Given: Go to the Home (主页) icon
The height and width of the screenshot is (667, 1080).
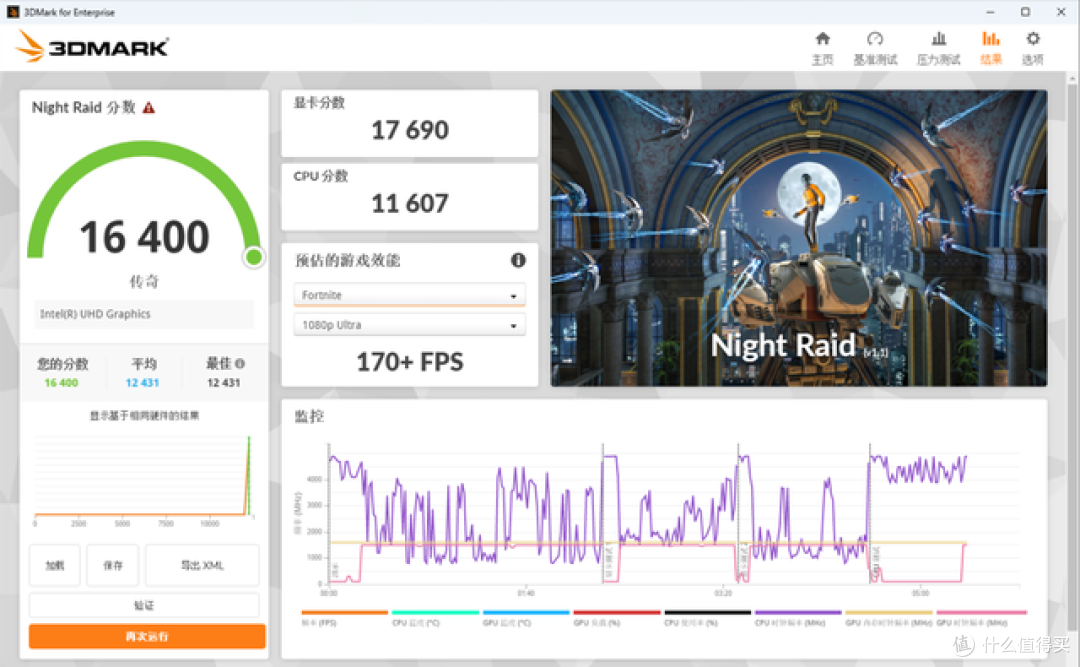Looking at the screenshot, I should (822, 39).
